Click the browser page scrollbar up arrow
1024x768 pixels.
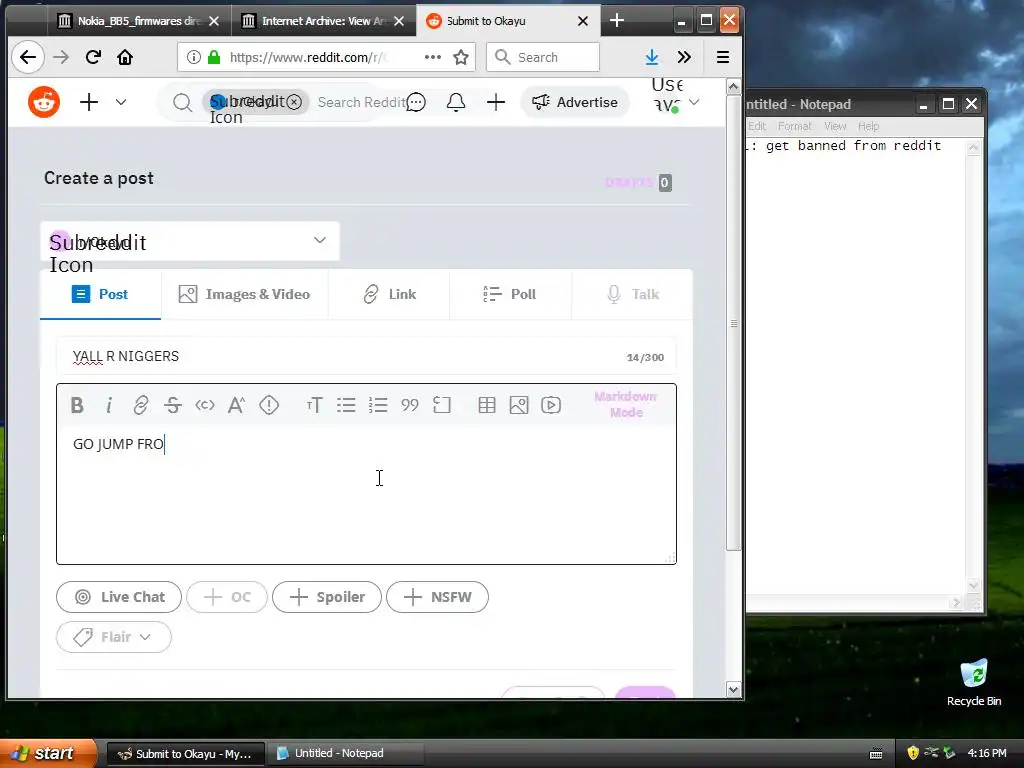733,87
